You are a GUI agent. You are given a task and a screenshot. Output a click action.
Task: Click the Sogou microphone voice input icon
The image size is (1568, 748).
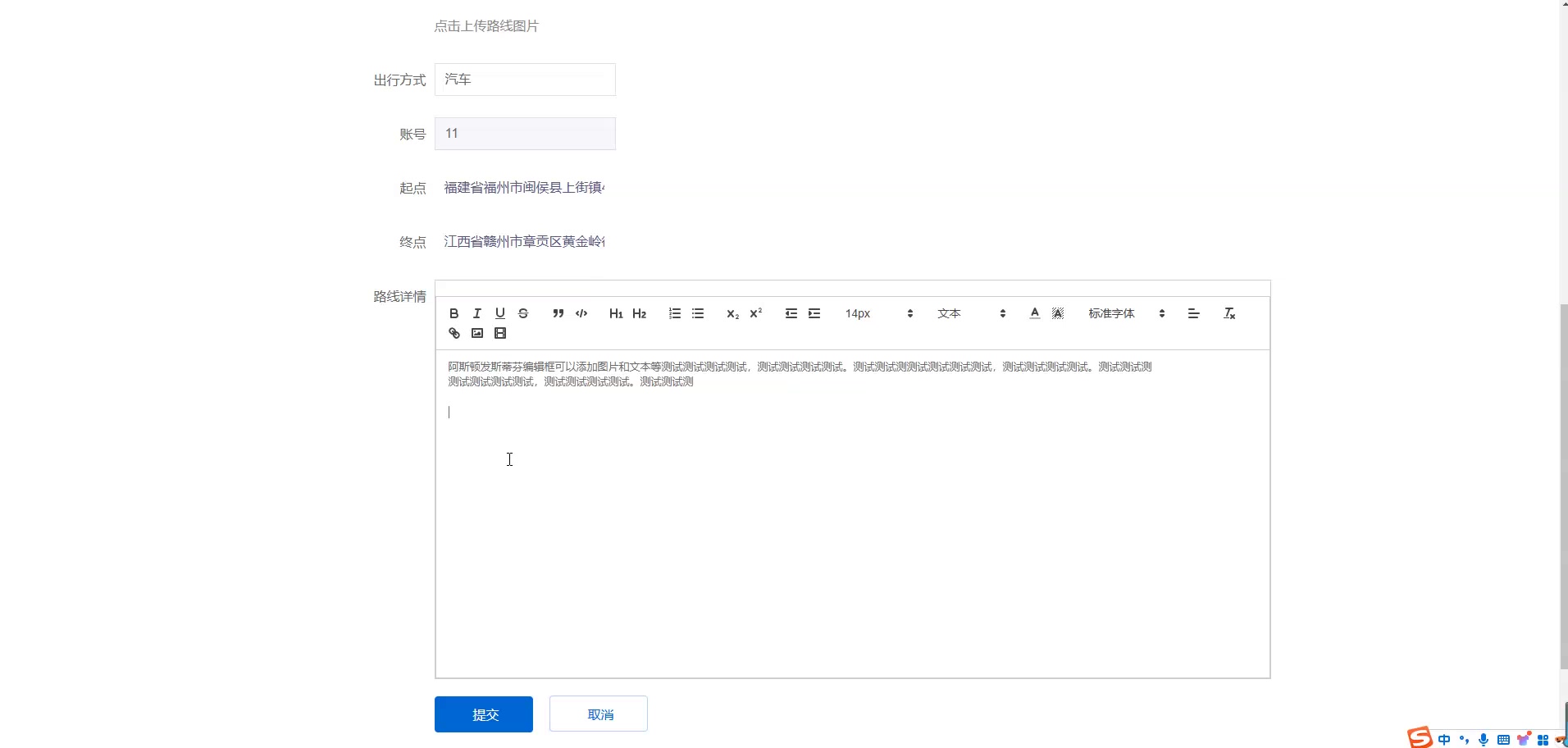[1484, 740]
